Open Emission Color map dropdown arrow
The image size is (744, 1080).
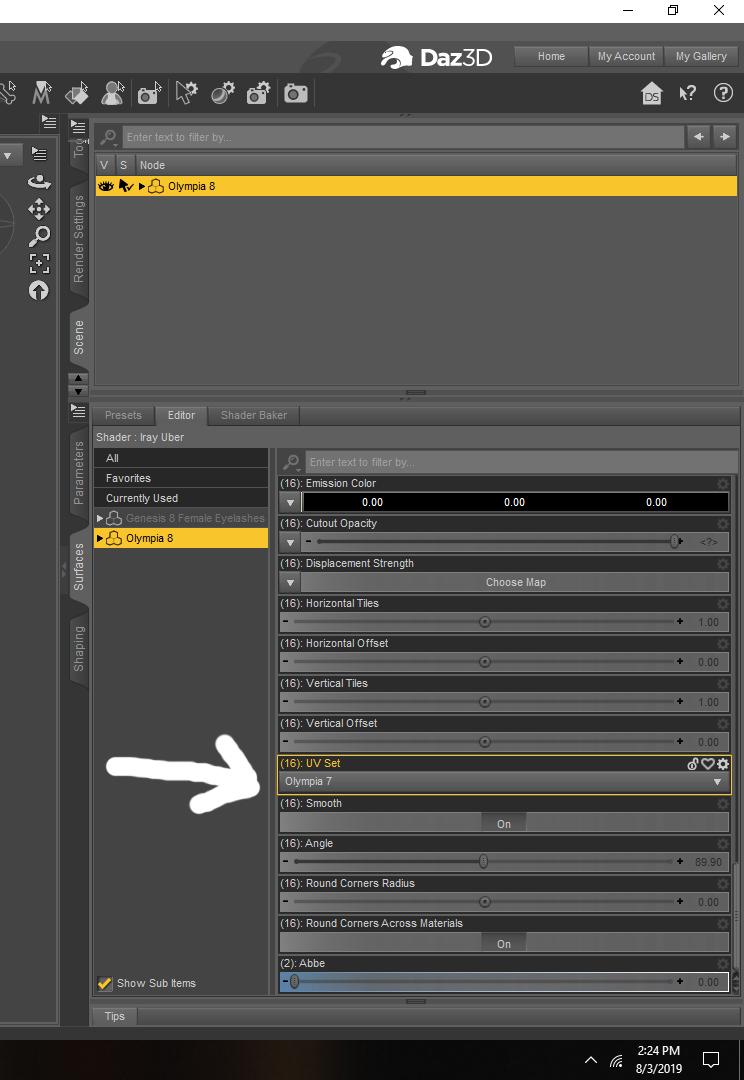[x=290, y=502]
